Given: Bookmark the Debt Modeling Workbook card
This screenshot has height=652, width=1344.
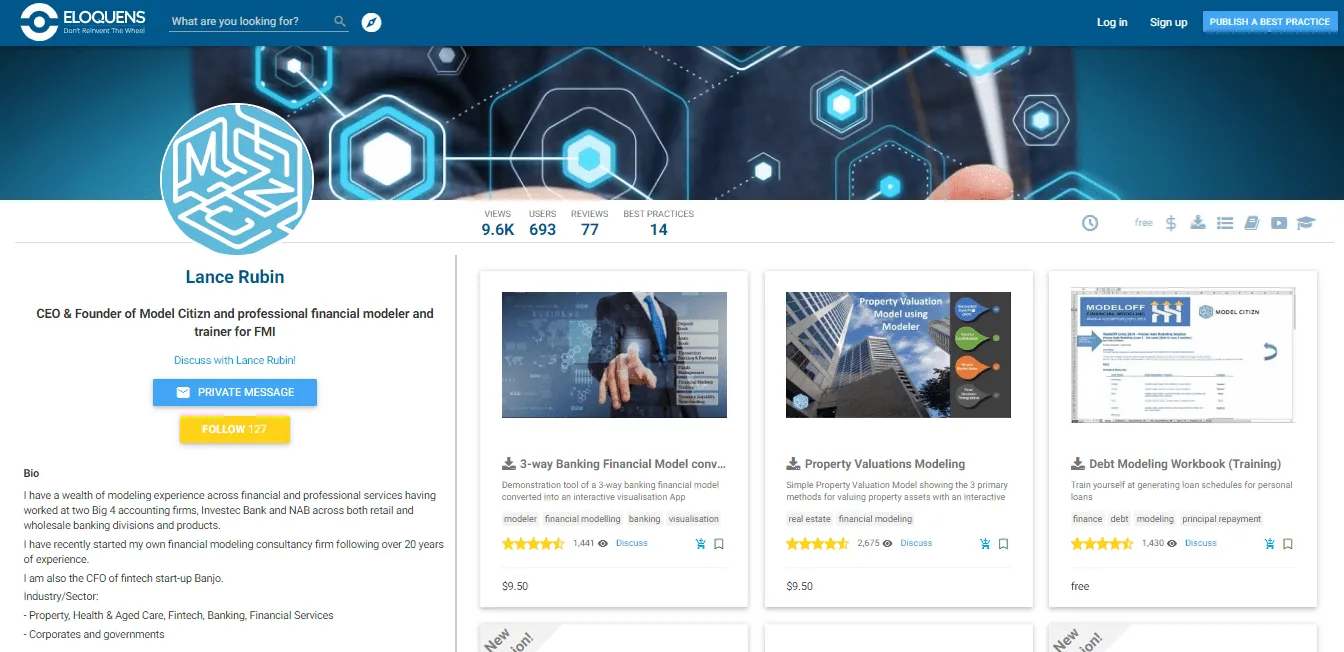Looking at the screenshot, I should click(x=1288, y=544).
